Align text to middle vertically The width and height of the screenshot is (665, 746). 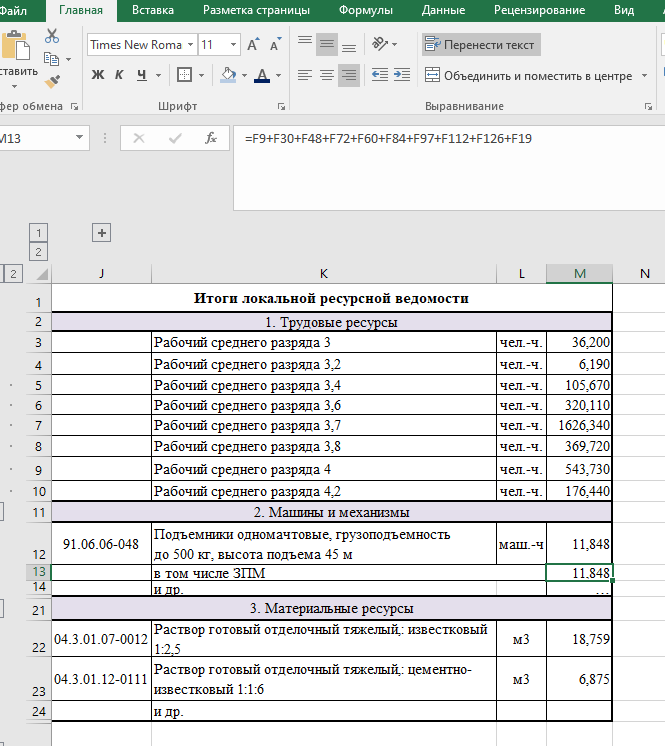[x=327, y=45]
